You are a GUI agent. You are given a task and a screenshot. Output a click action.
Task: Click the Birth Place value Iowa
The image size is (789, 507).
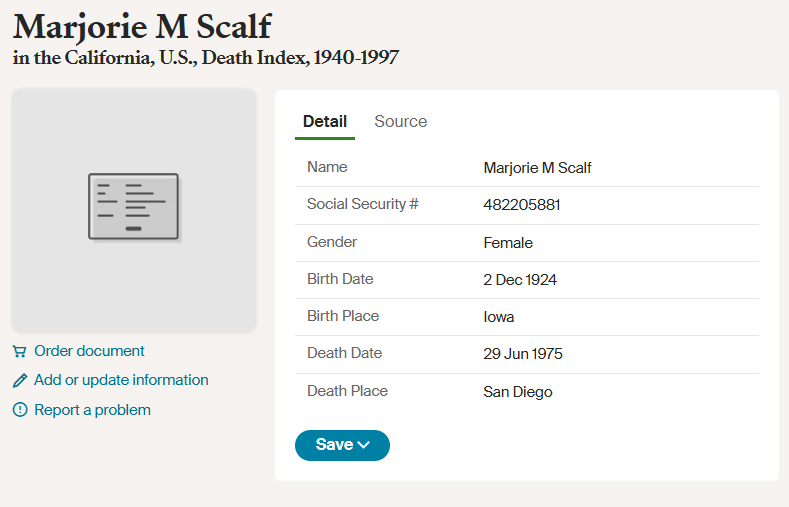[x=499, y=317]
